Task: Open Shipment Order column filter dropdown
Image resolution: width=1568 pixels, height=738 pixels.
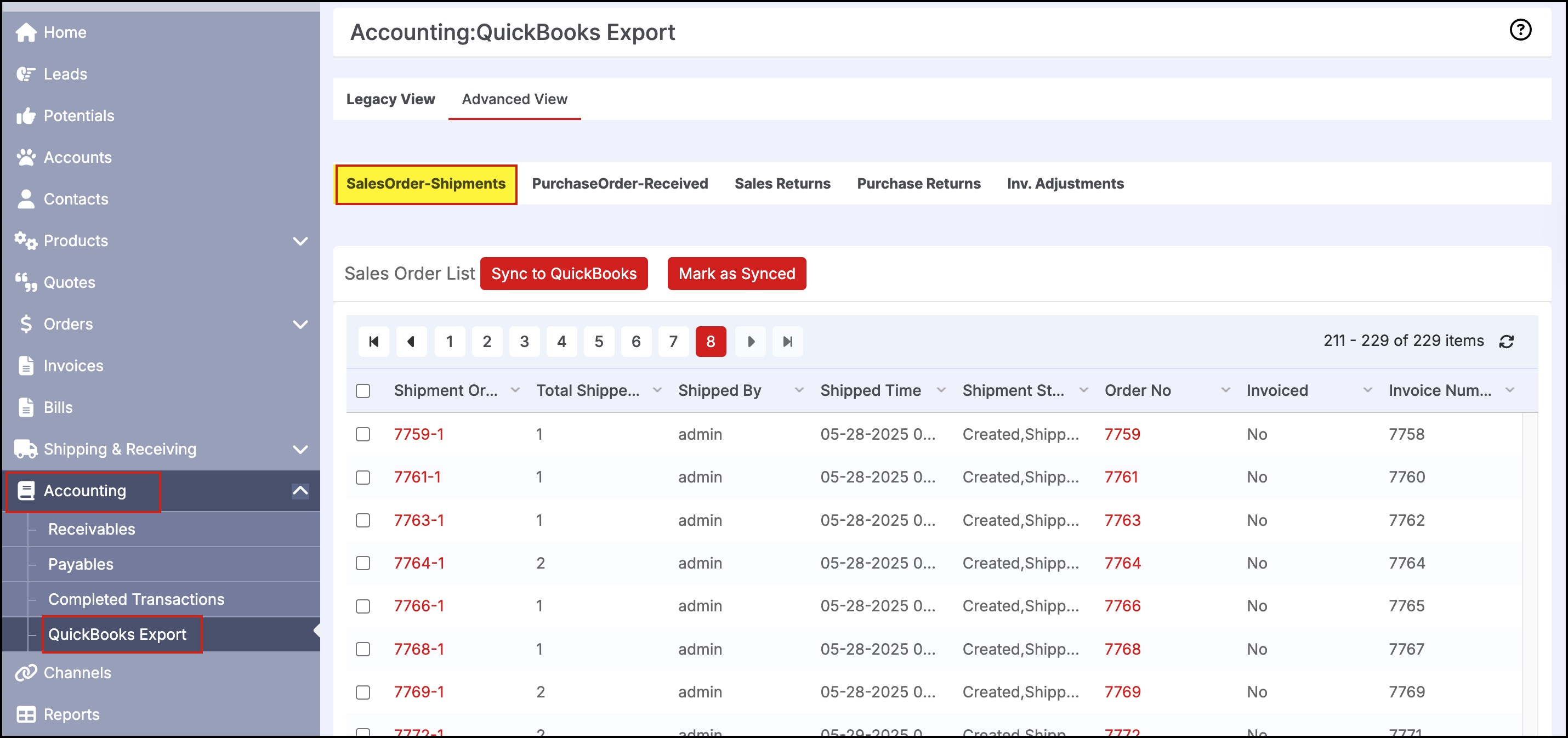Action: point(515,390)
